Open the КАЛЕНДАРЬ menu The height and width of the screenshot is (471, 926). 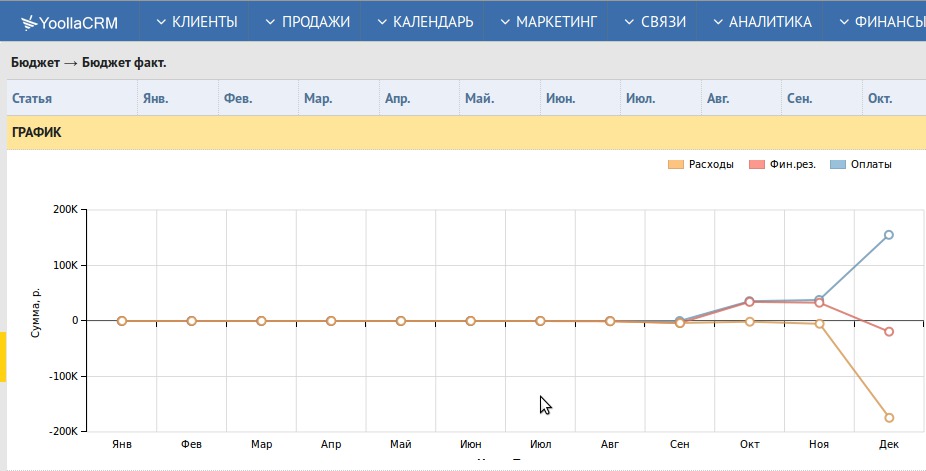[425, 22]
